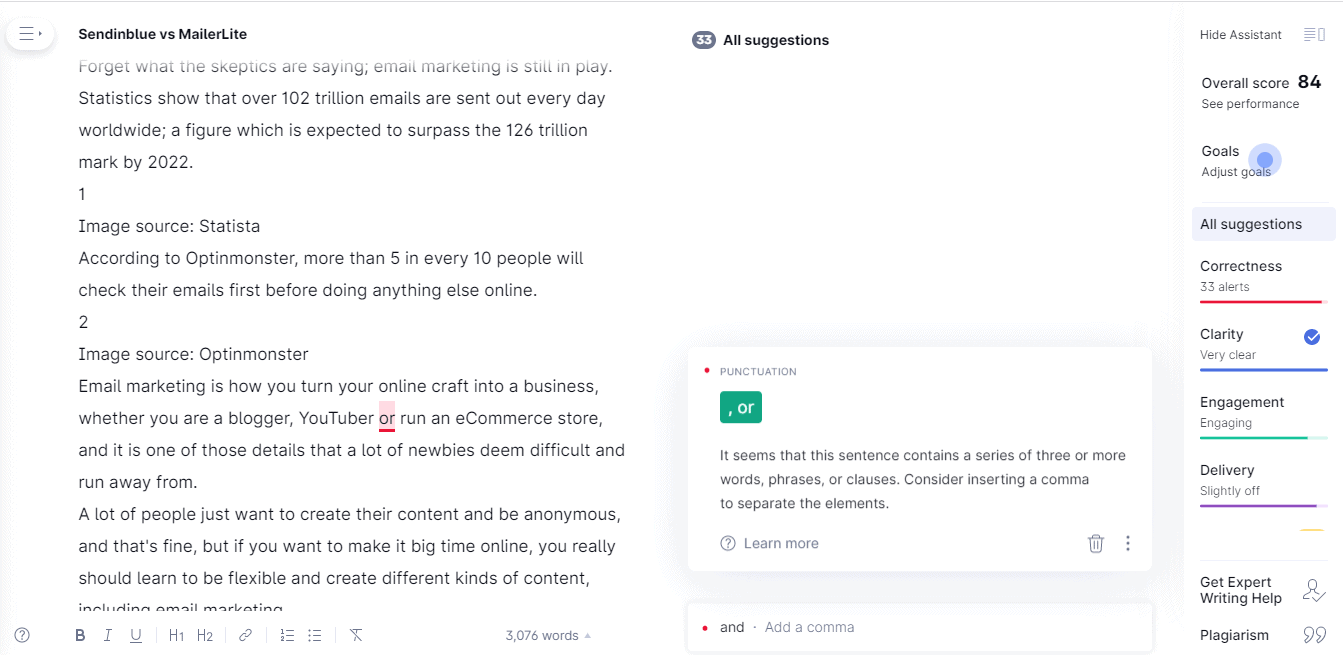Apply italic formatting
The width and height of the screenshot is (1343, 655).
108,635
